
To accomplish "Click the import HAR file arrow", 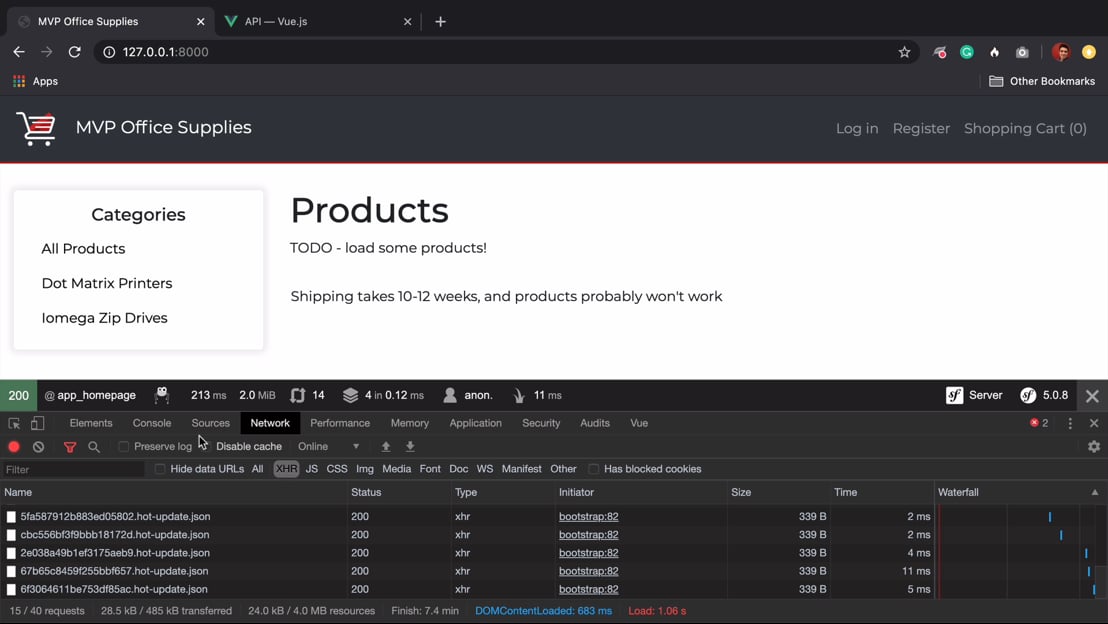I will (386, 447).
